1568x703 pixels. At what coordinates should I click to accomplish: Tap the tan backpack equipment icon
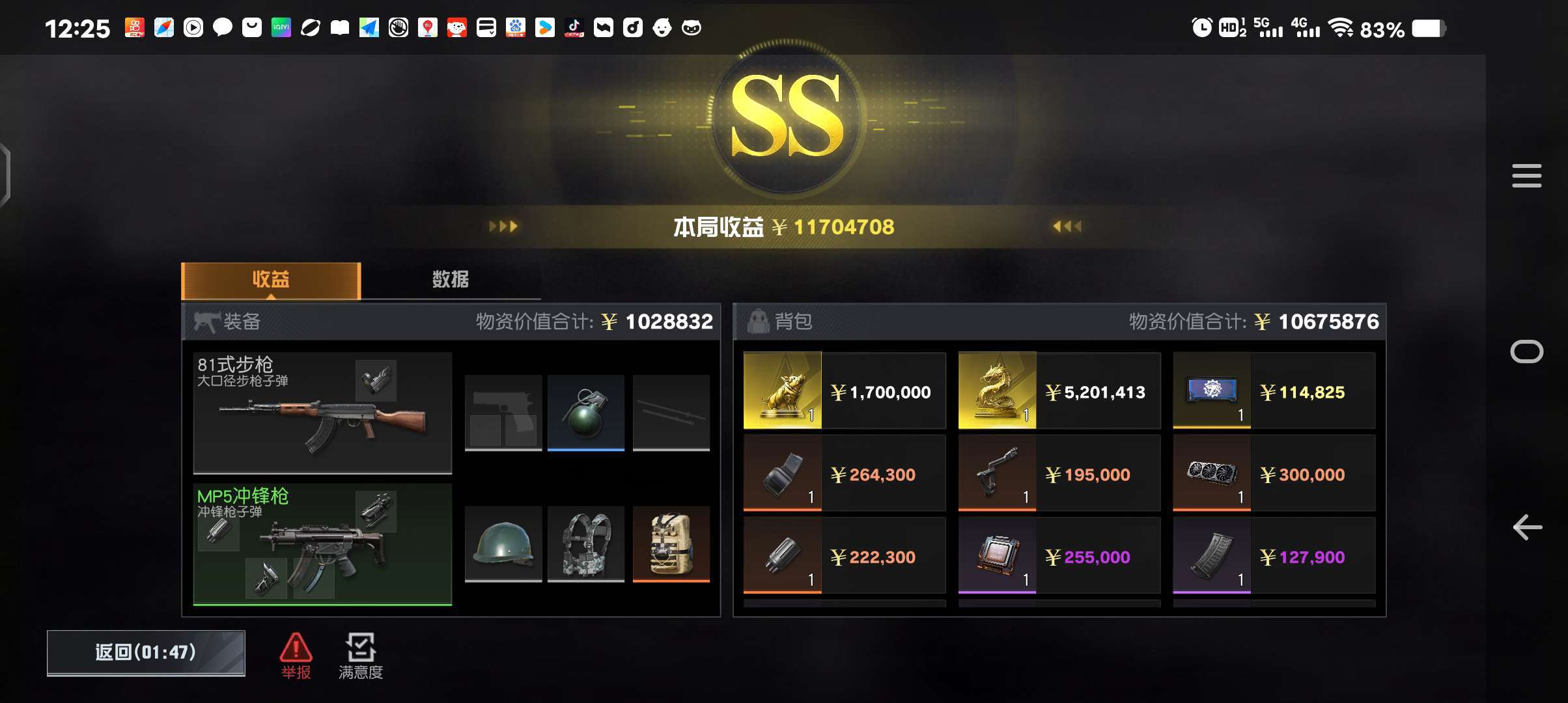click(671, 544)
